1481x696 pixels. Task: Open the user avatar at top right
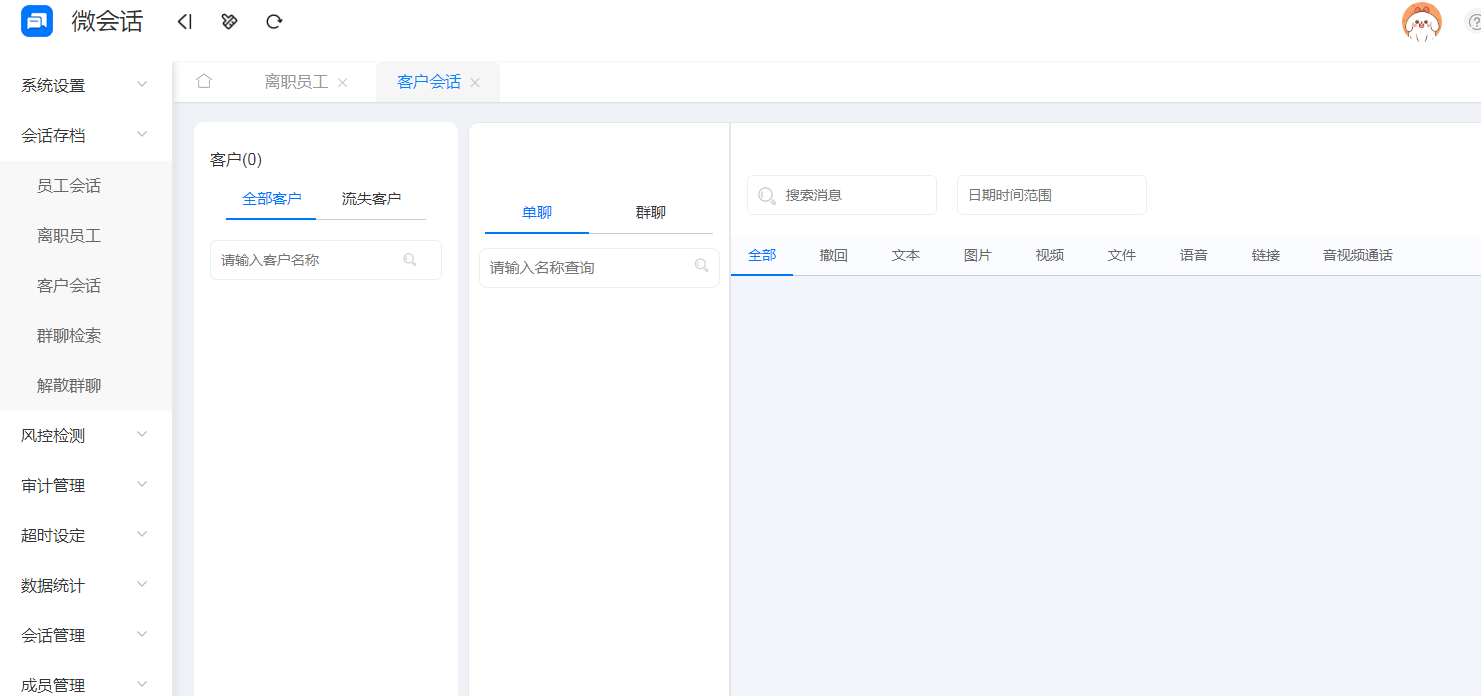(x=1423, y=19)
